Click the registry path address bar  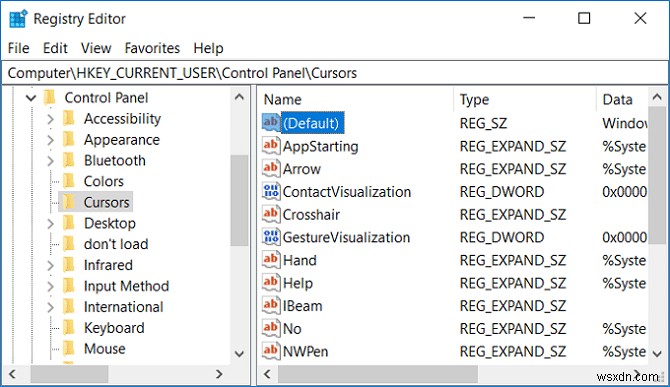[x=335, y=73]
